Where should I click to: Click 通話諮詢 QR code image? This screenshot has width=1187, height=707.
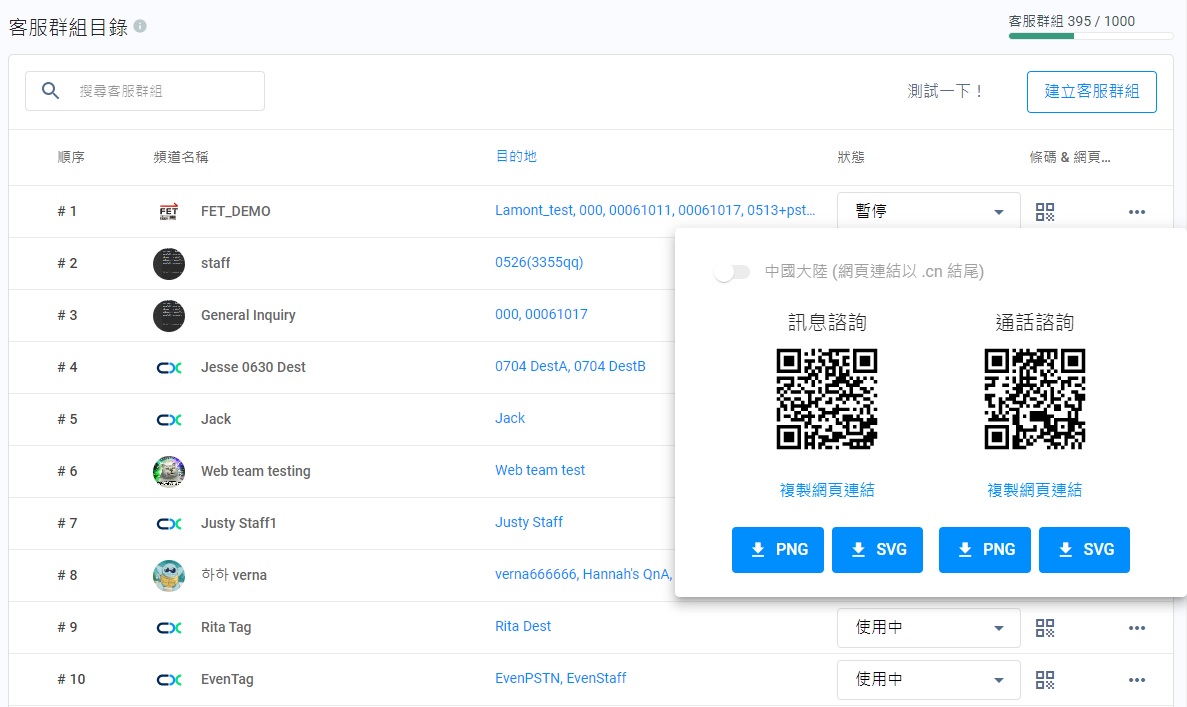(x=1035, y=399)
